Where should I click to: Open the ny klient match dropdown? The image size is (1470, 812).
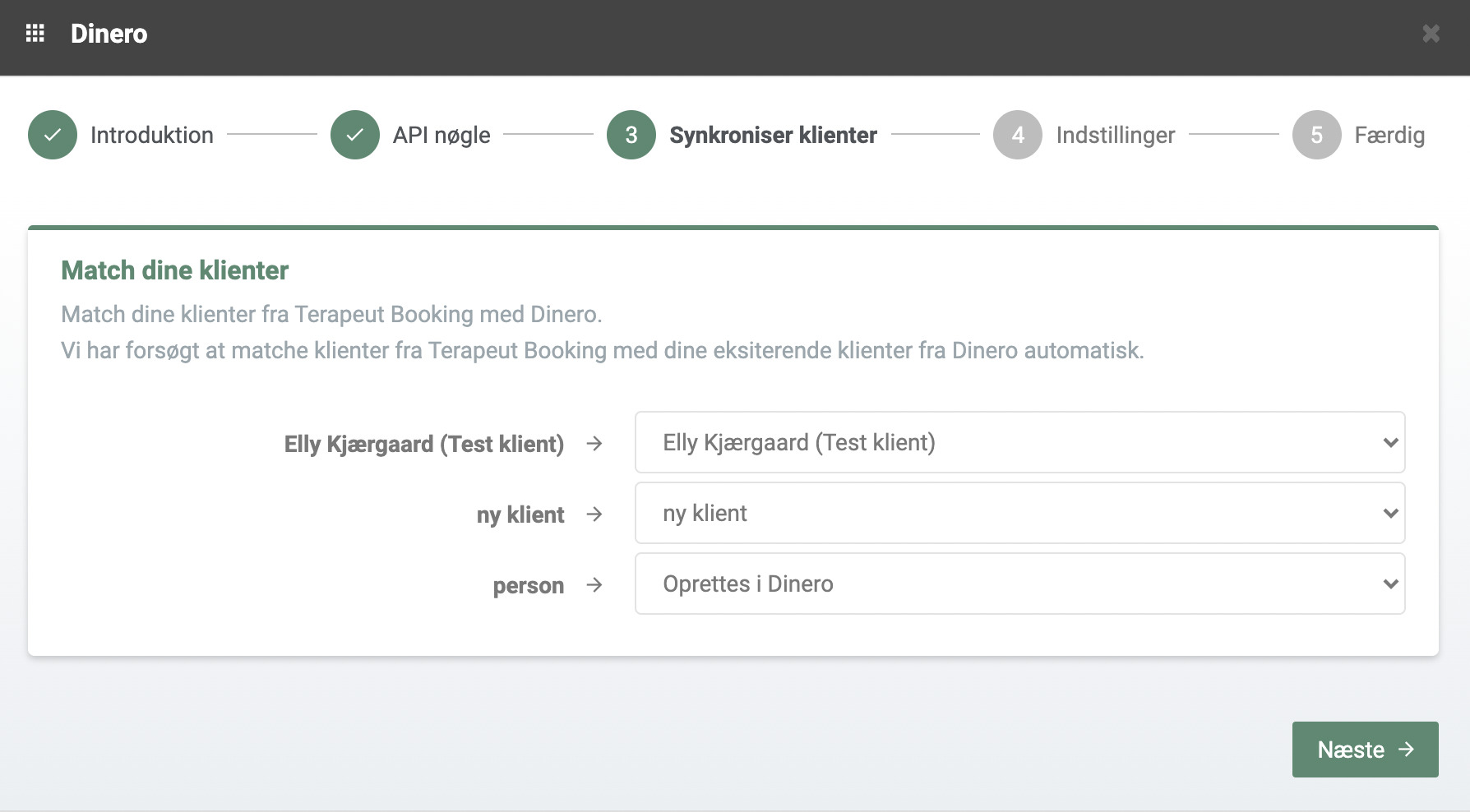coord(1020,513)
